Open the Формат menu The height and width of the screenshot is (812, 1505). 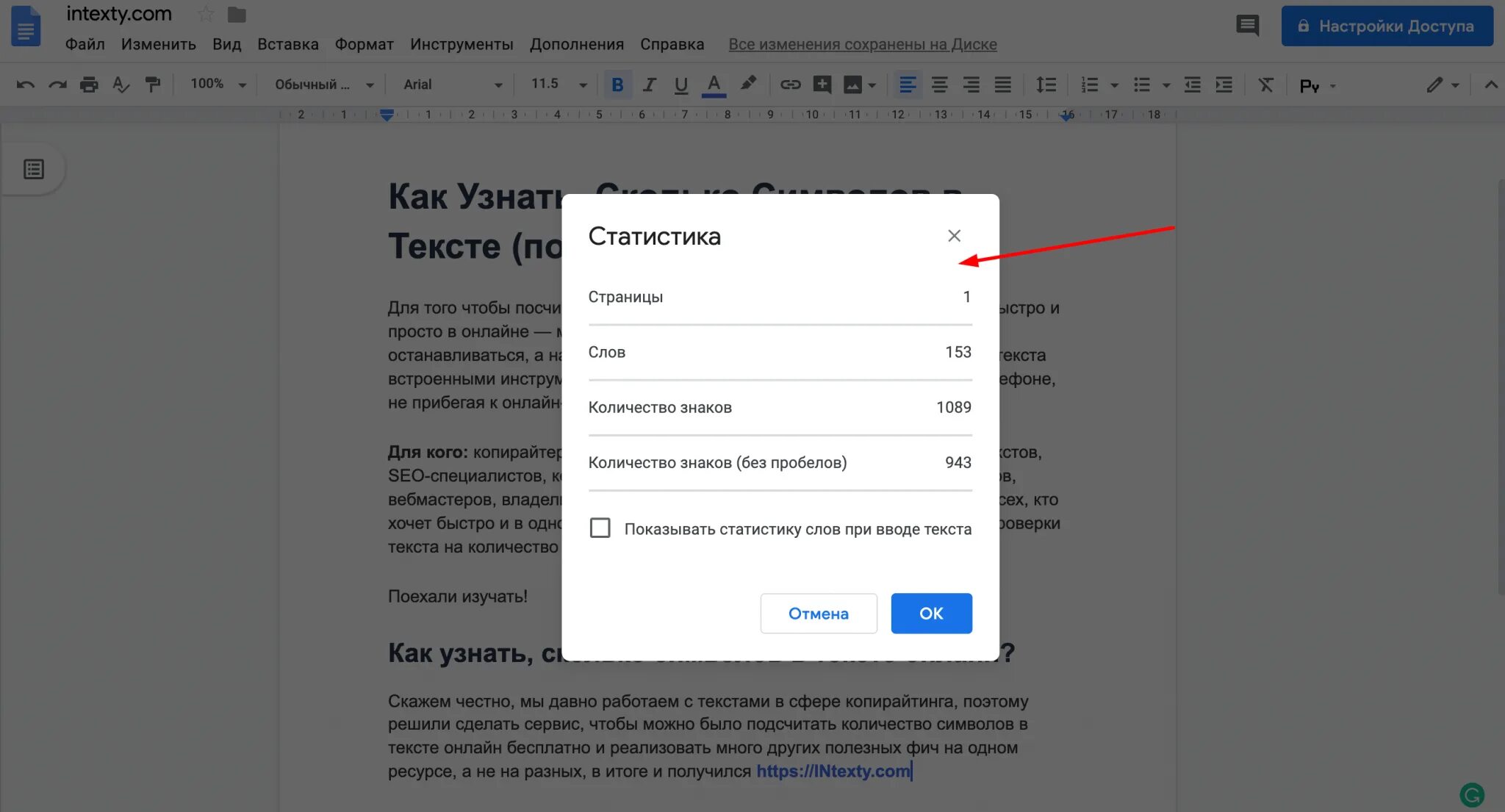coord(364,44)
